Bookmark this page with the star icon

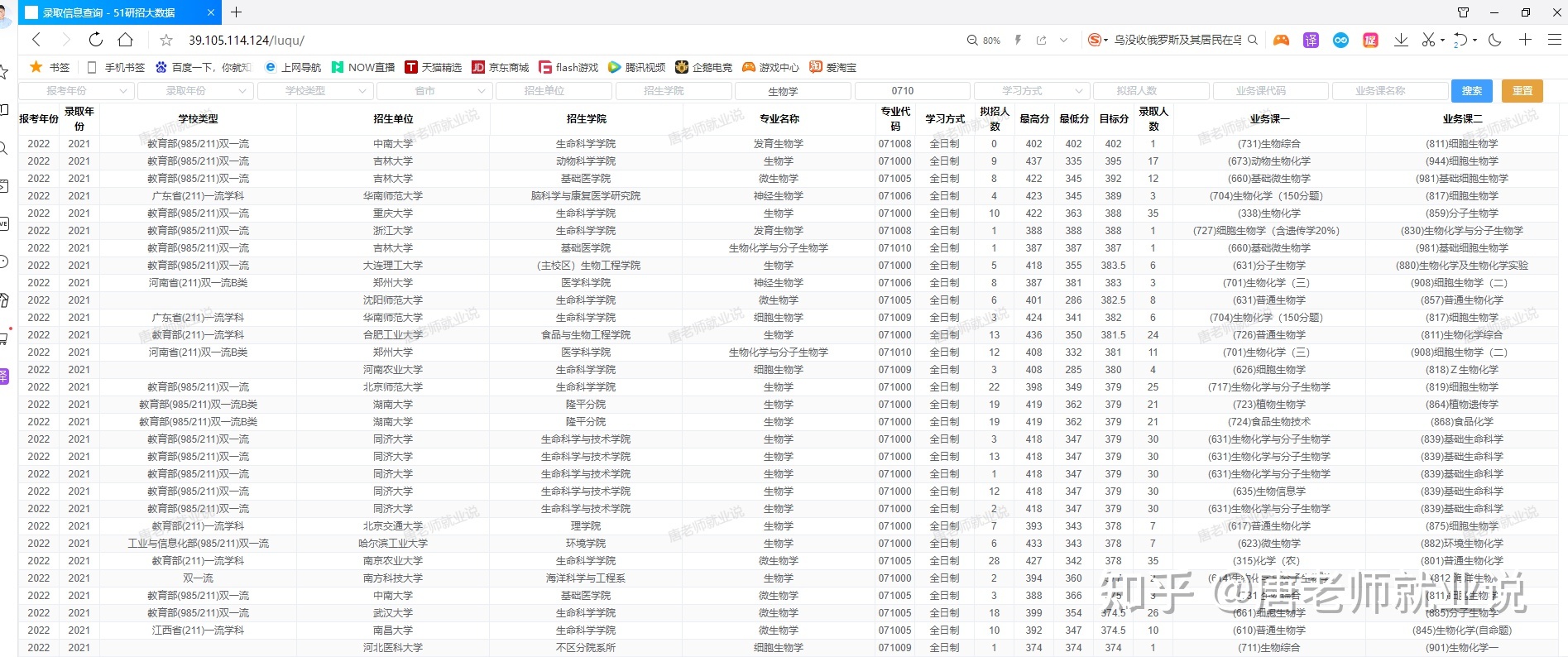pyautogui.click(x=166, y=41)
